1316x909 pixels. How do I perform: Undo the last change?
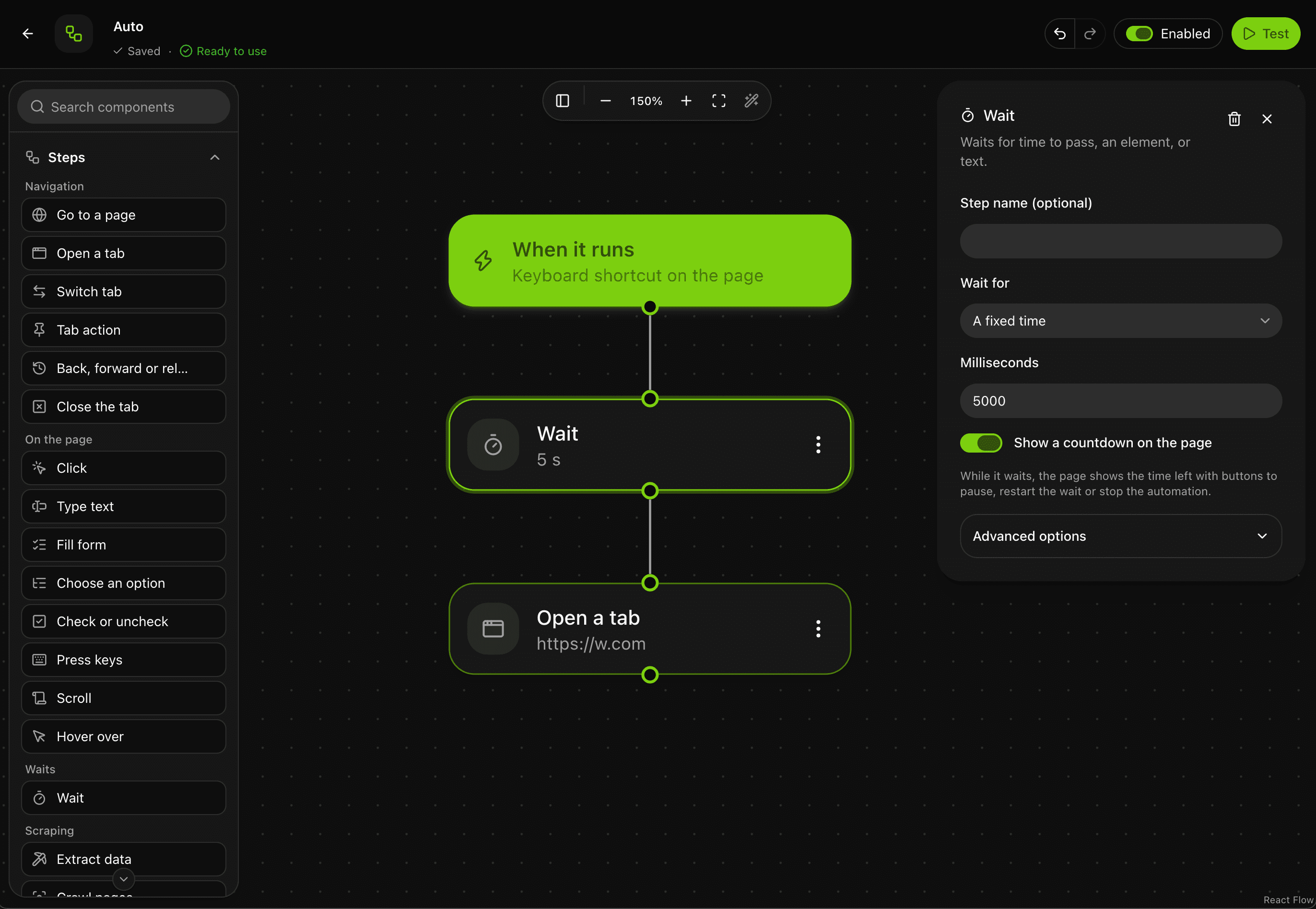1059,34
